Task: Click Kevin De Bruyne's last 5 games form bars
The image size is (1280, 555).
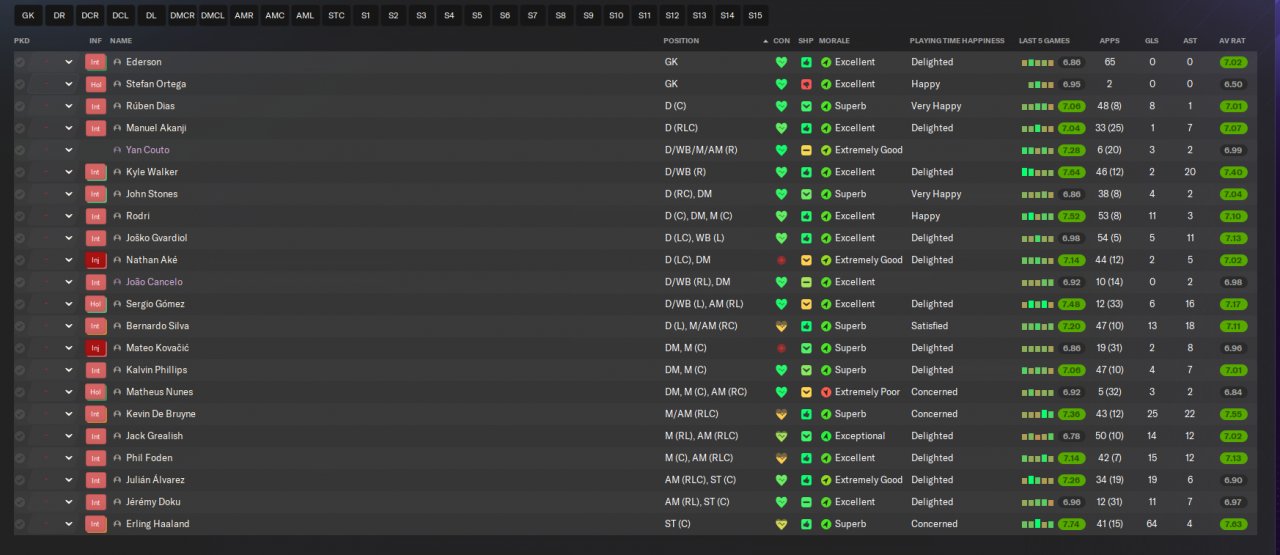Action: point(1037,414)
